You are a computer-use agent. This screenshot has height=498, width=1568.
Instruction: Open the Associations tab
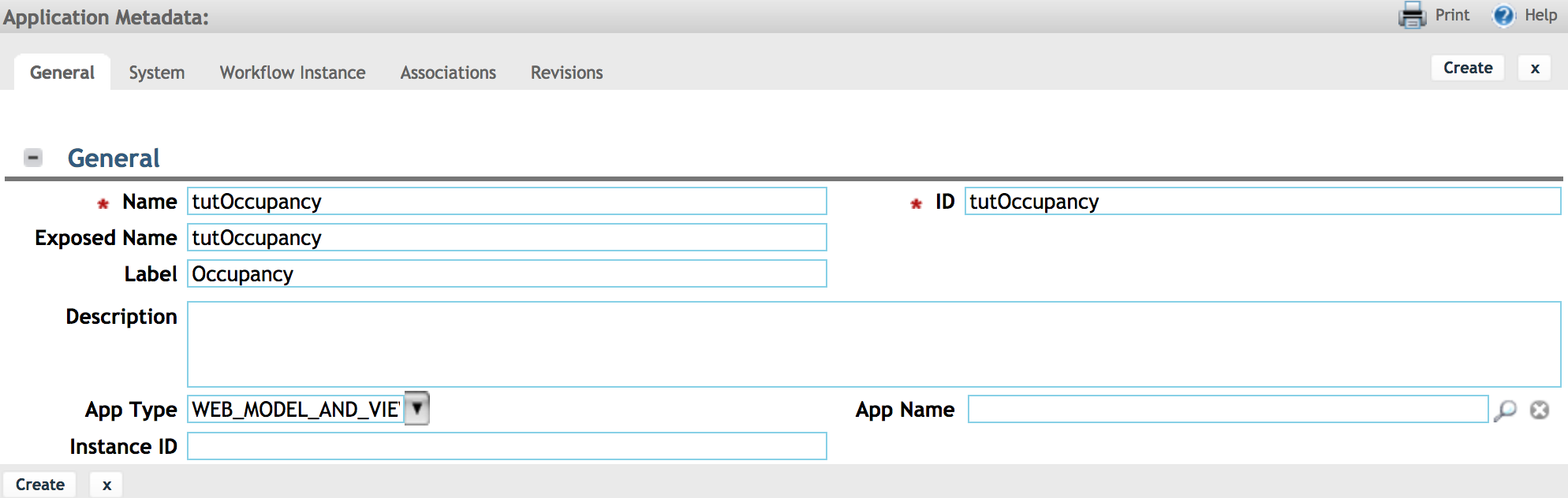pos(448,72)
